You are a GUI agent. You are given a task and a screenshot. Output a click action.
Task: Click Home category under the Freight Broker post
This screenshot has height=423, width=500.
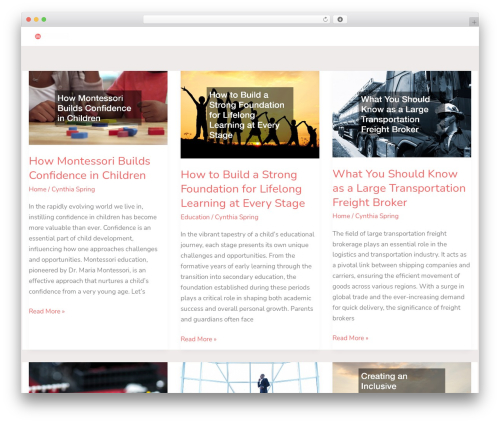click(341, 216)
